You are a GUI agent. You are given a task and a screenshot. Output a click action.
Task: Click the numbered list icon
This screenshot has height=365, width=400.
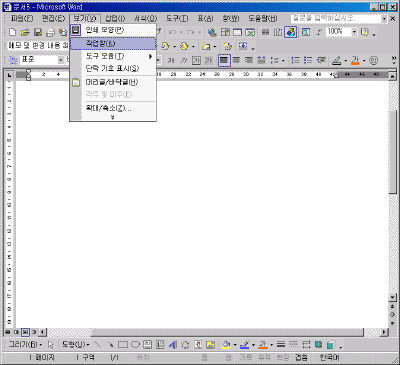pyautogui.click(x=295, y=60)
